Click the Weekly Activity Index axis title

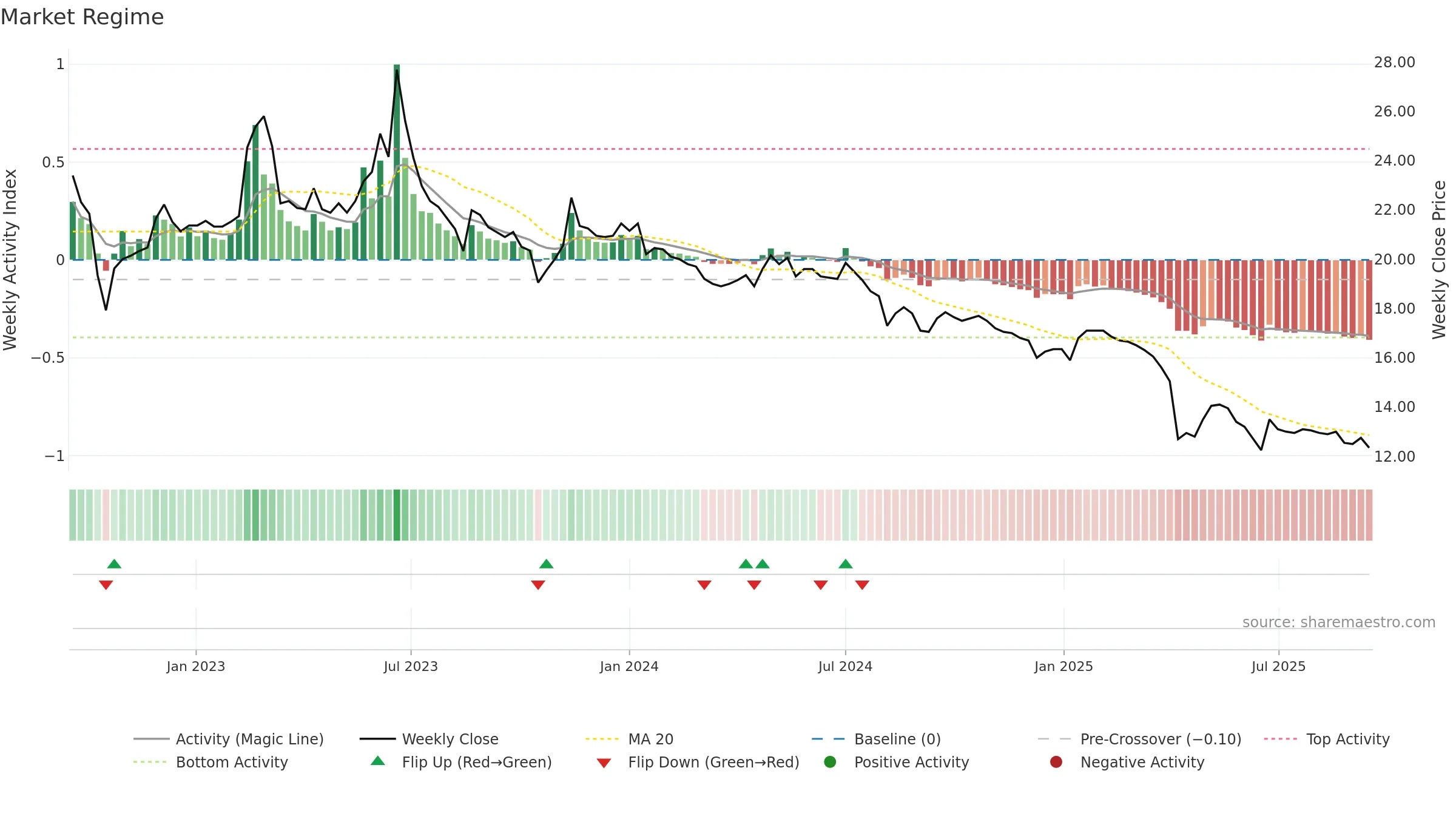10,260
